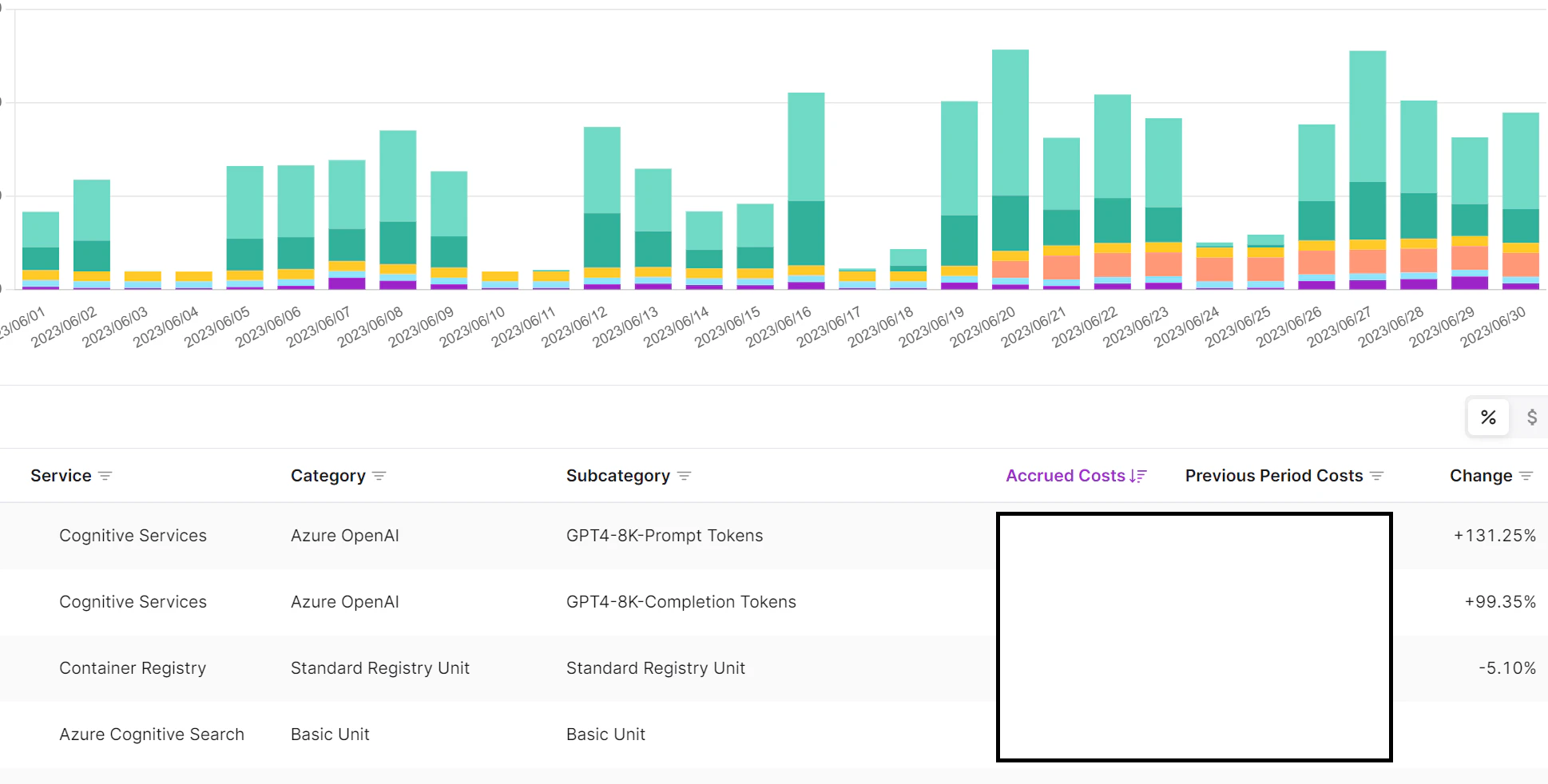Sort by the Change column header
The width and height of the screenshot is (1548, 784).
click(1481, 476)
